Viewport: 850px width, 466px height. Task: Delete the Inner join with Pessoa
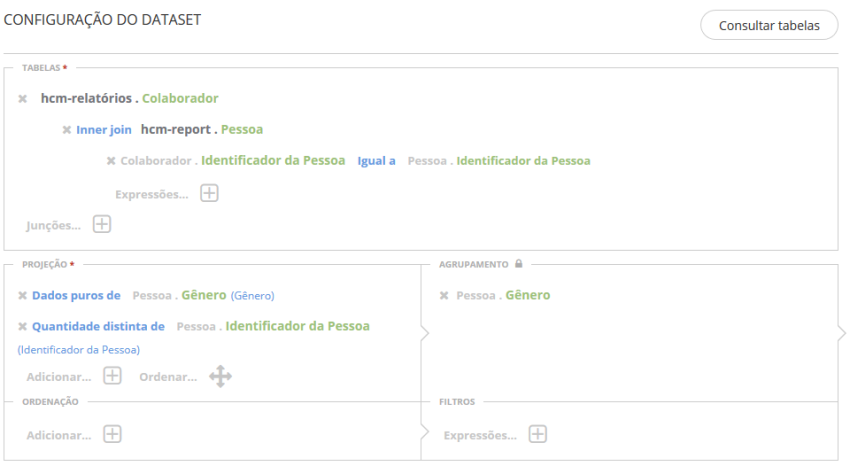[x=66, y=130]
